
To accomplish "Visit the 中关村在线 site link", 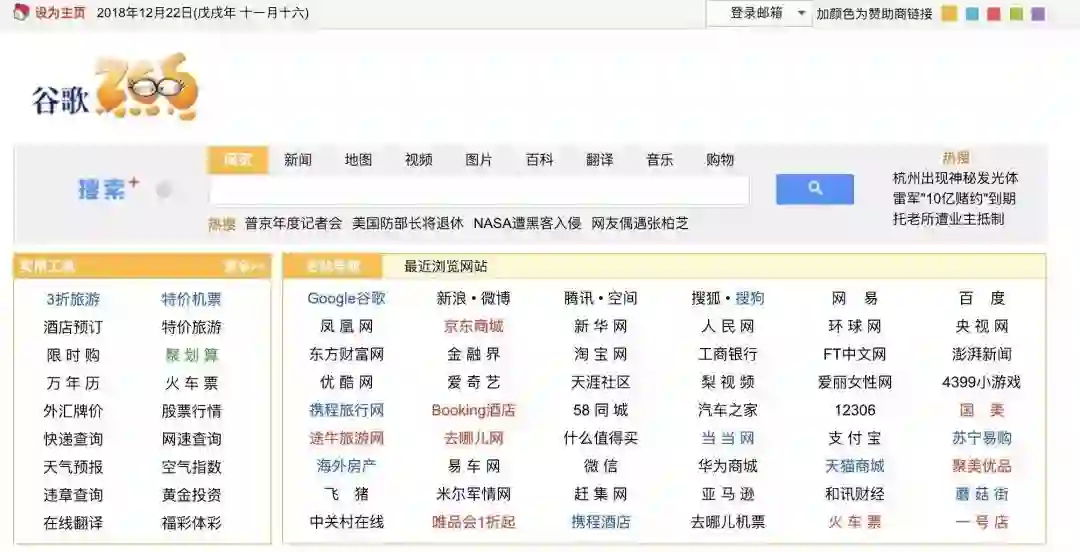I will [346, 522].
